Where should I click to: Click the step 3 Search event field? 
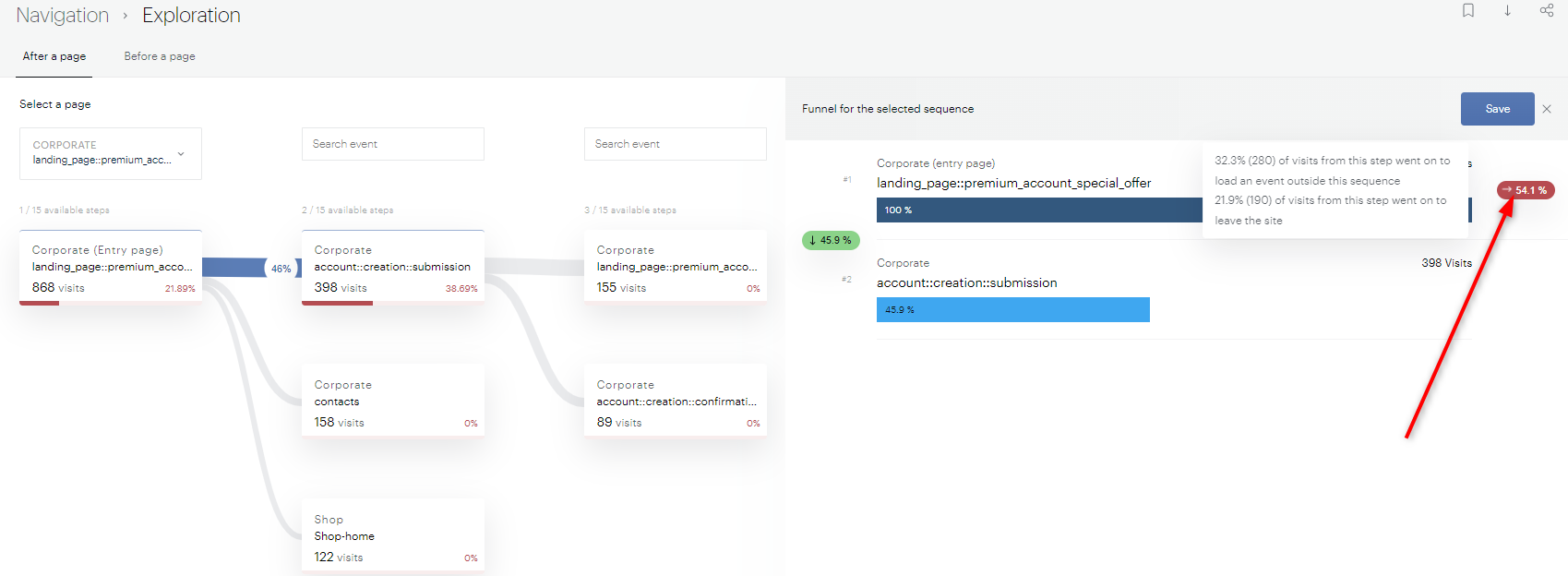click(x=675, y=144)
